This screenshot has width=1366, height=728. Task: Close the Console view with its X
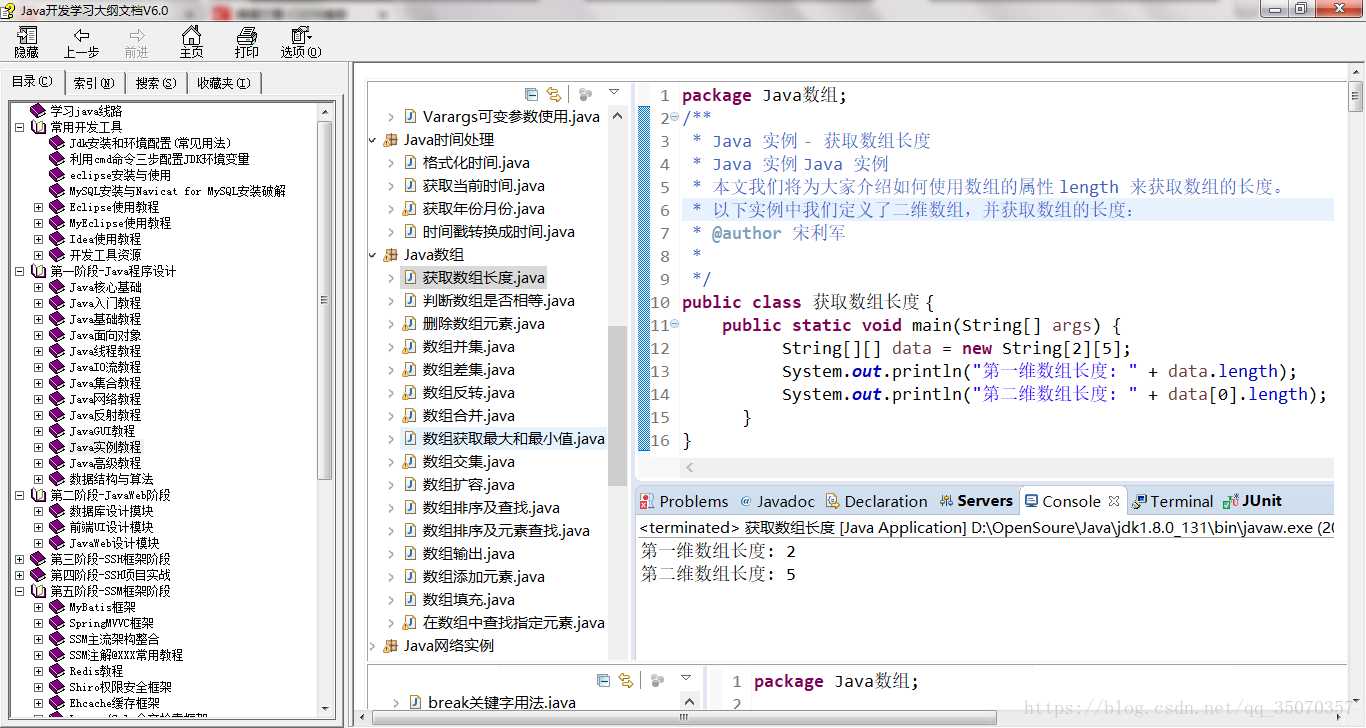coord(1112,501)
